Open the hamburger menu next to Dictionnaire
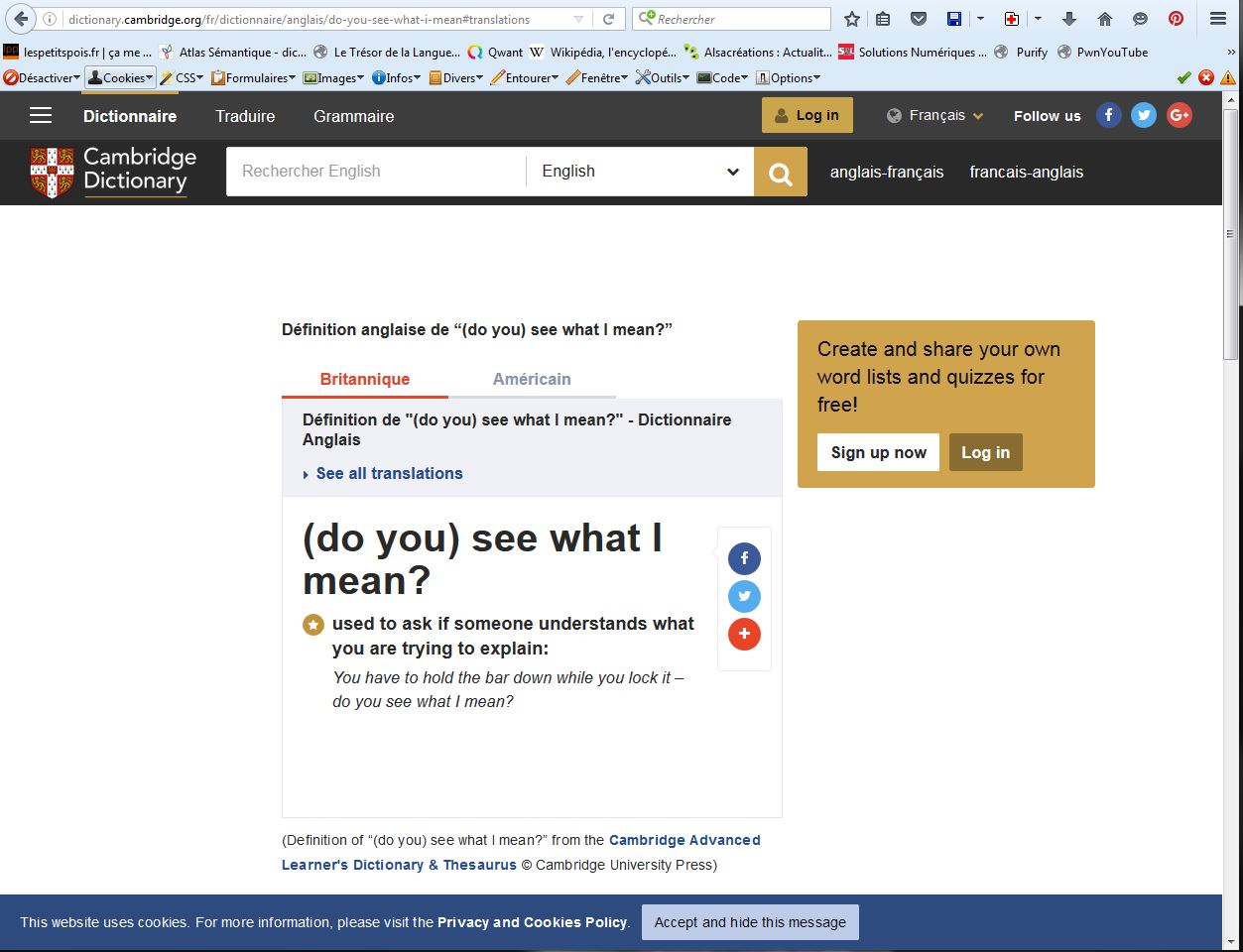Screen dimensions: 1243x952 41,116
